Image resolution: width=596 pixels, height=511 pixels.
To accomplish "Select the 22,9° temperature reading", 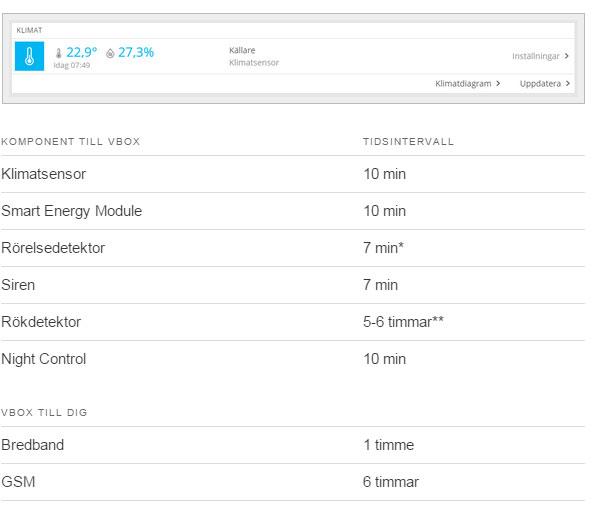I will point(82,52).
